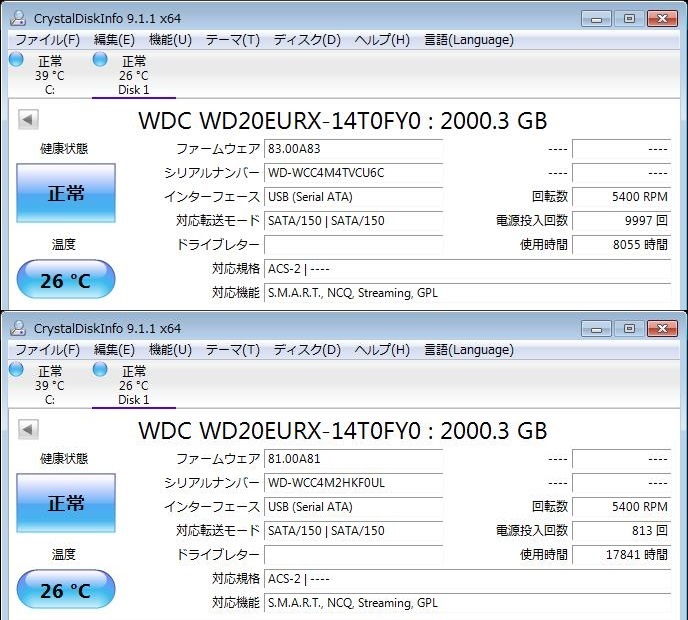Click ACS-2 standard field in top window
688x620 pixels.
click(468, 269)
